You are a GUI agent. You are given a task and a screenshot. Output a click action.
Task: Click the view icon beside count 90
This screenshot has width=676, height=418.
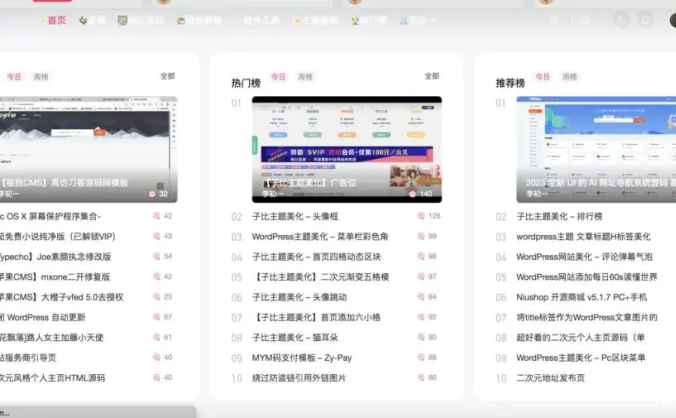[421, 337]
